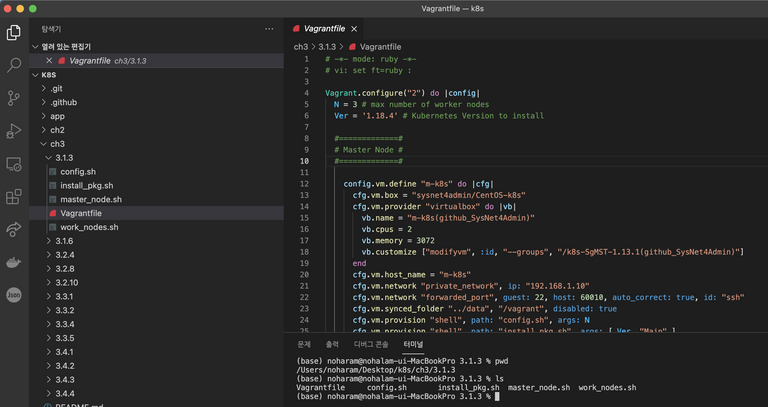768x407 pixels.
Task: Switch to the 디버그 콘솔 panel tab
Action: click(371, 344)
